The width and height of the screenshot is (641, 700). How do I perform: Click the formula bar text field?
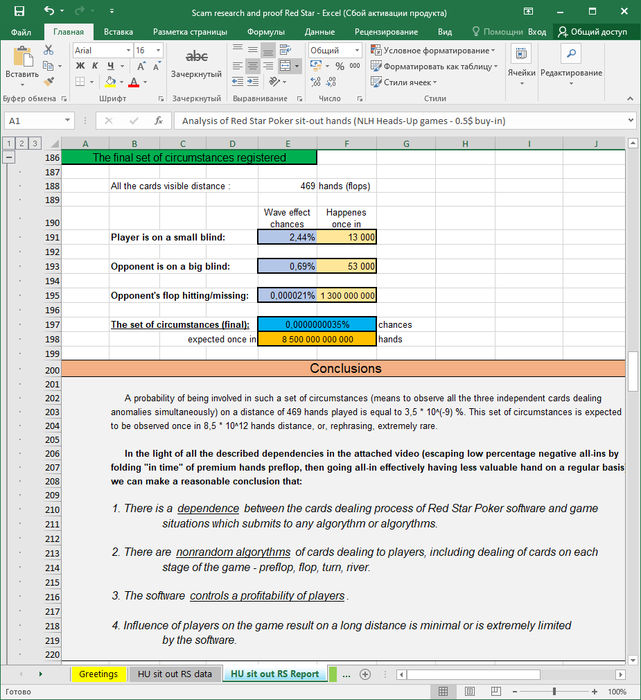click(x=400, y=121)
